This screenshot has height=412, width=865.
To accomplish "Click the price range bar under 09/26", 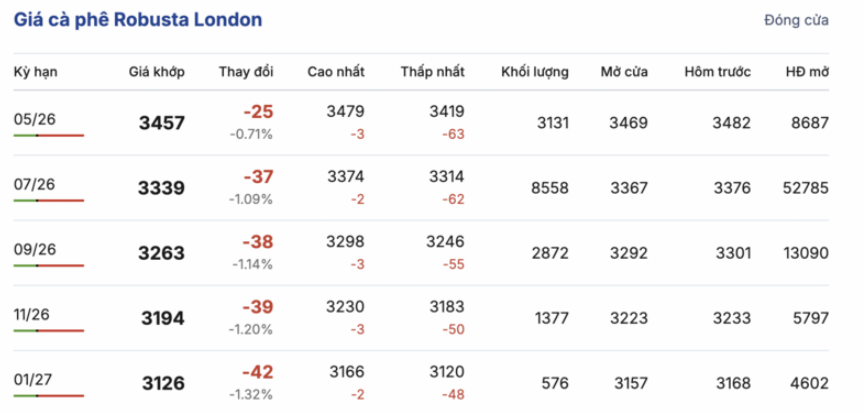I will [49, 265].
